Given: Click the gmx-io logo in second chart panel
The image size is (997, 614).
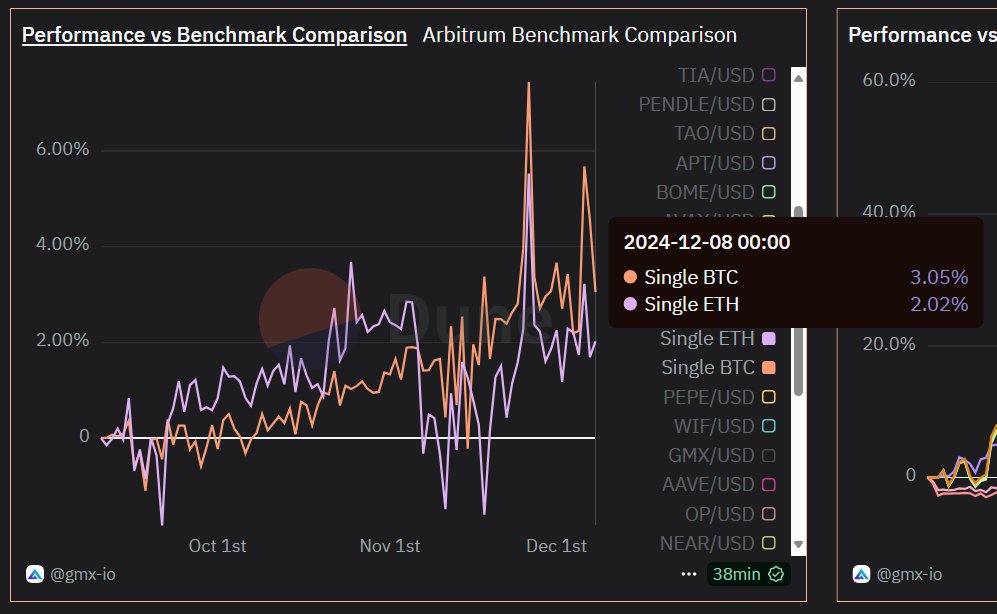Looking at the screenshot, I should pyautogui.click(x=862, y=574).
